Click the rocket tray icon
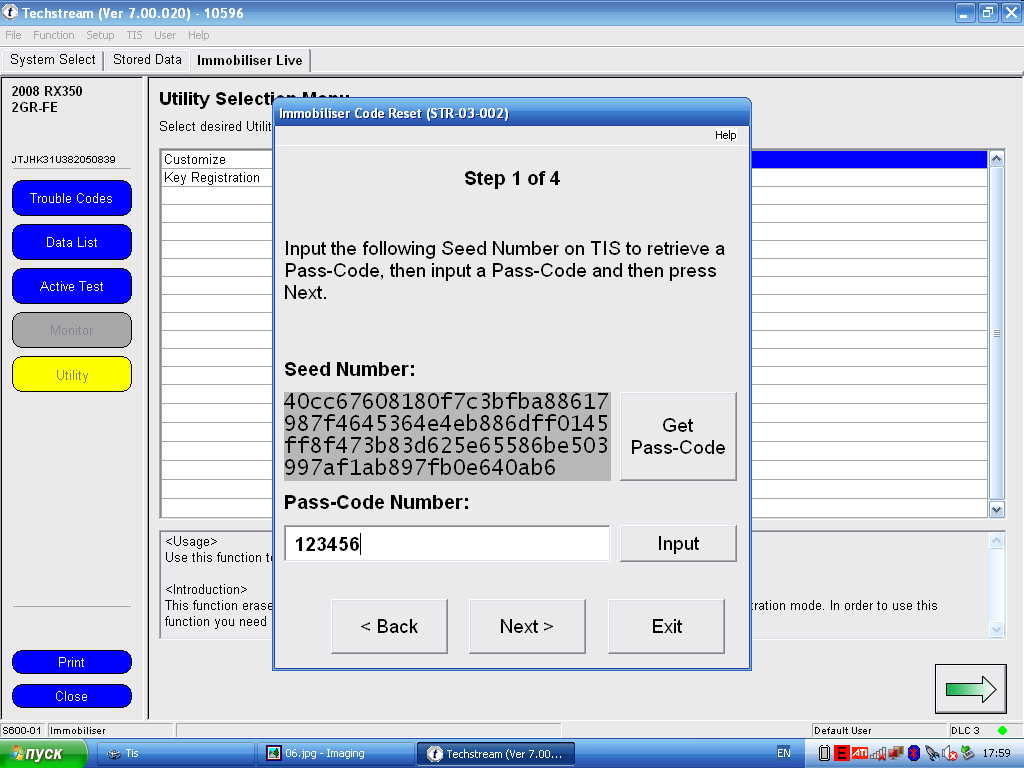This screenshot has width=1024, height=768. coord(932,753)
